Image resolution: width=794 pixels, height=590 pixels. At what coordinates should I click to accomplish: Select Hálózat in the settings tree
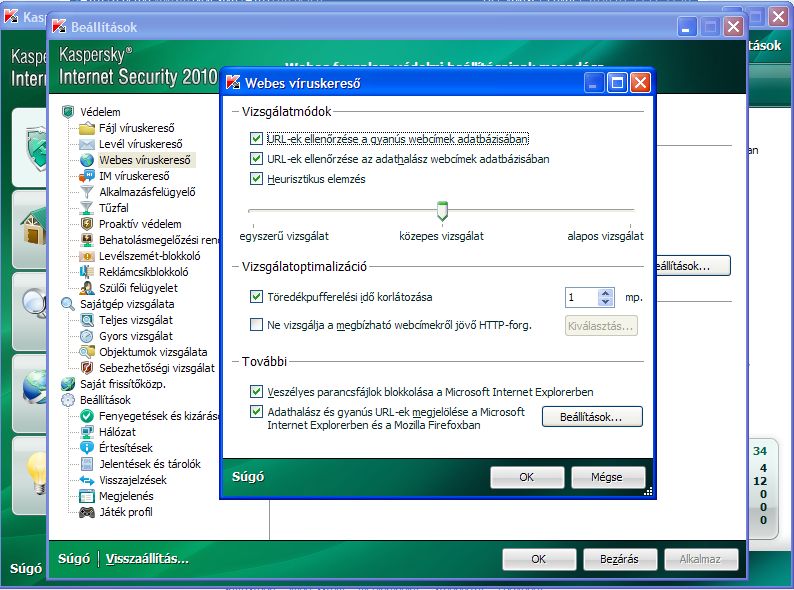point(117,432)
